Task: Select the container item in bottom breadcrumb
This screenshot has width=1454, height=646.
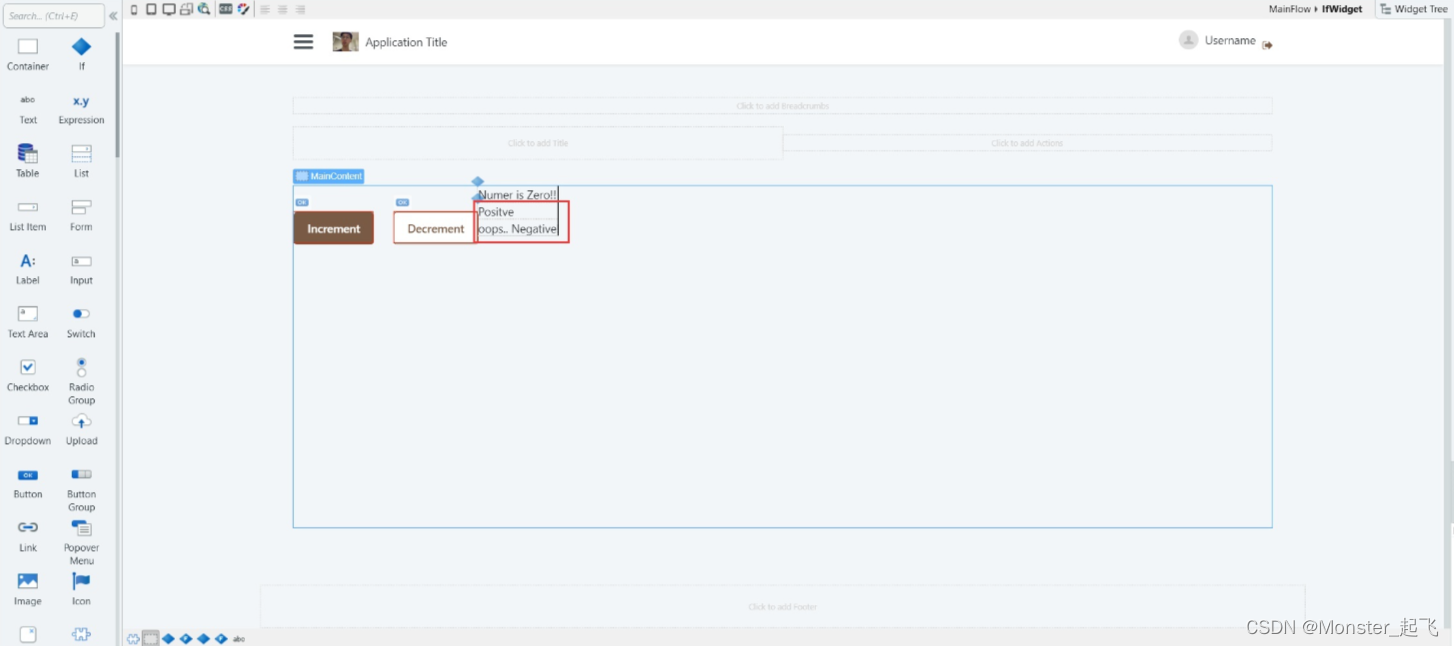Action: tap(150, 638)
